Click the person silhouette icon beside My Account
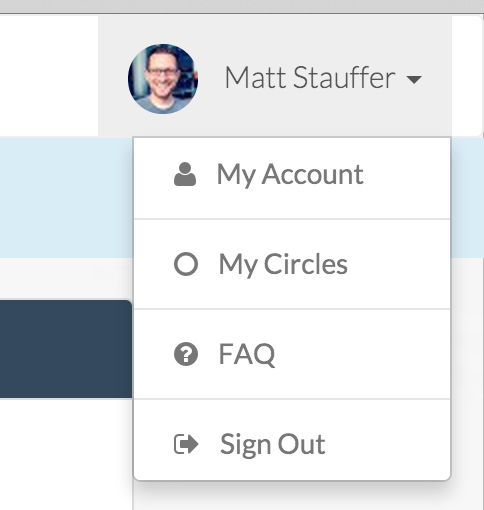Viewport: 484px width, 510px height. pyautogui.click(x=185, y=174)
